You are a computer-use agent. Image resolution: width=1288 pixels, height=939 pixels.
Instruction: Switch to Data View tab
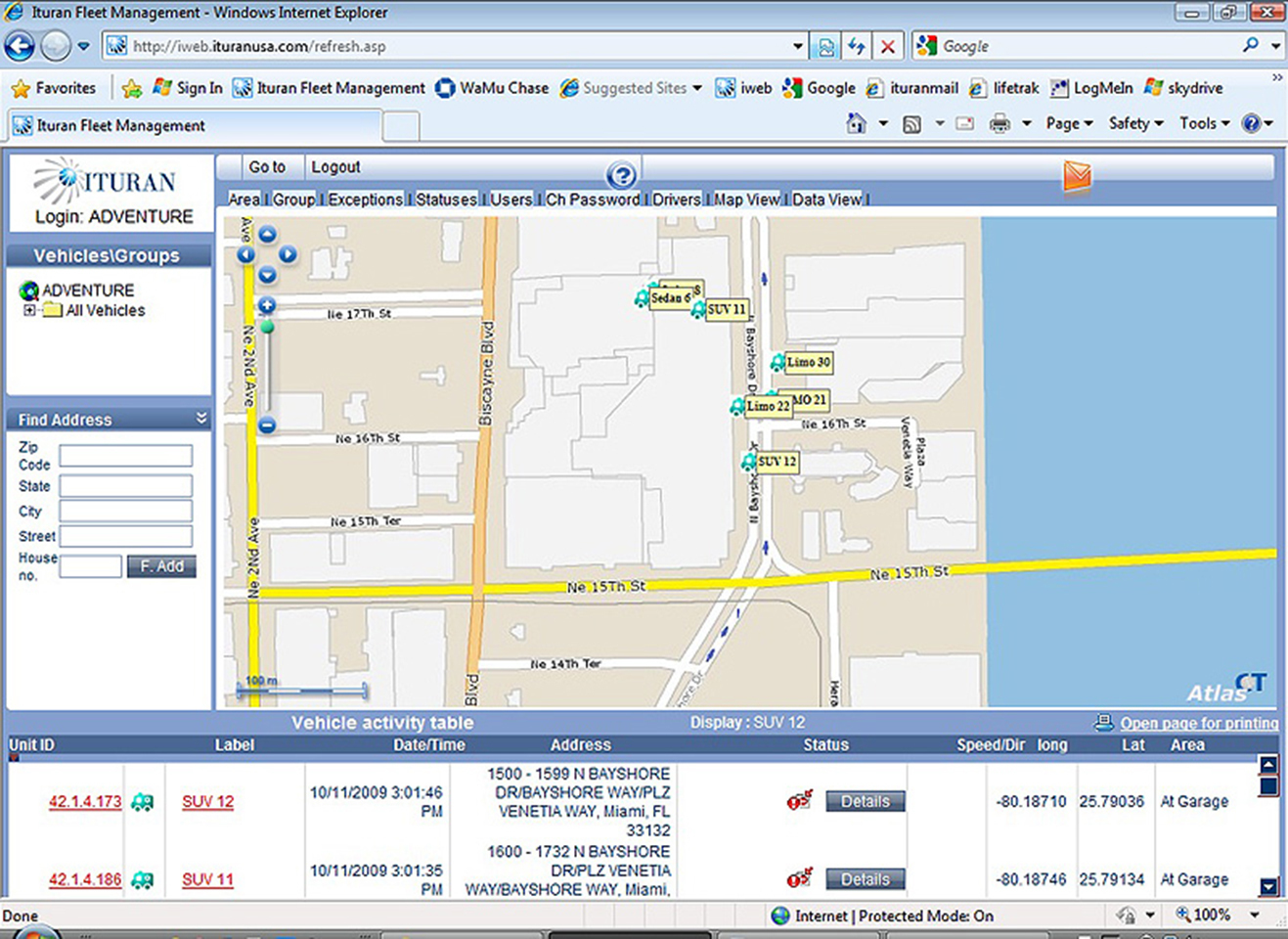[x=826, y=200]
